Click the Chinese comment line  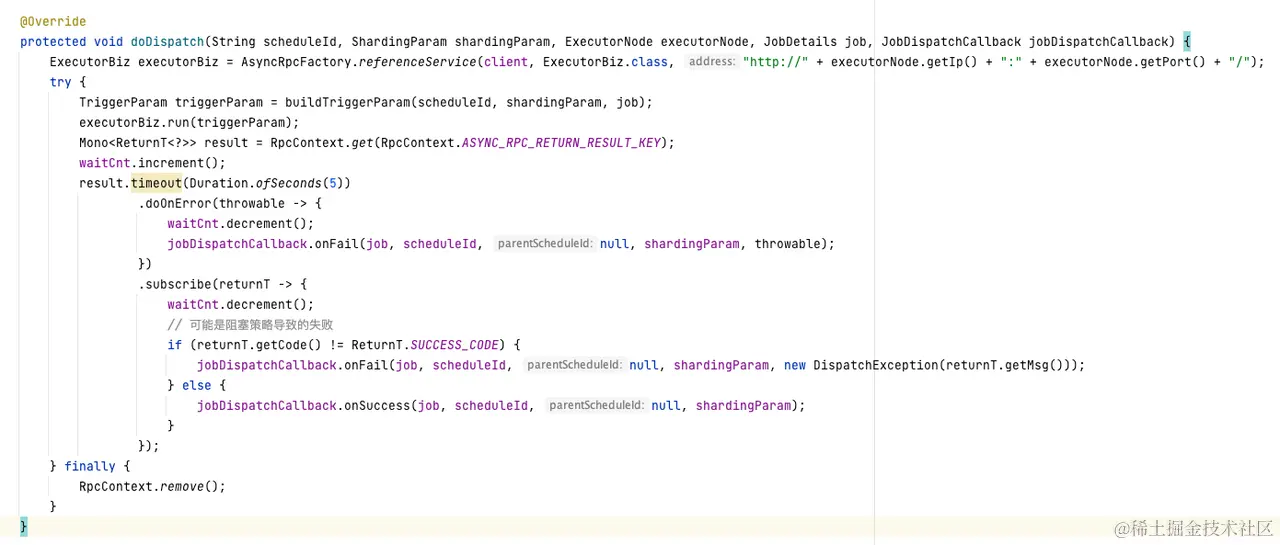(x=250, y=324)
